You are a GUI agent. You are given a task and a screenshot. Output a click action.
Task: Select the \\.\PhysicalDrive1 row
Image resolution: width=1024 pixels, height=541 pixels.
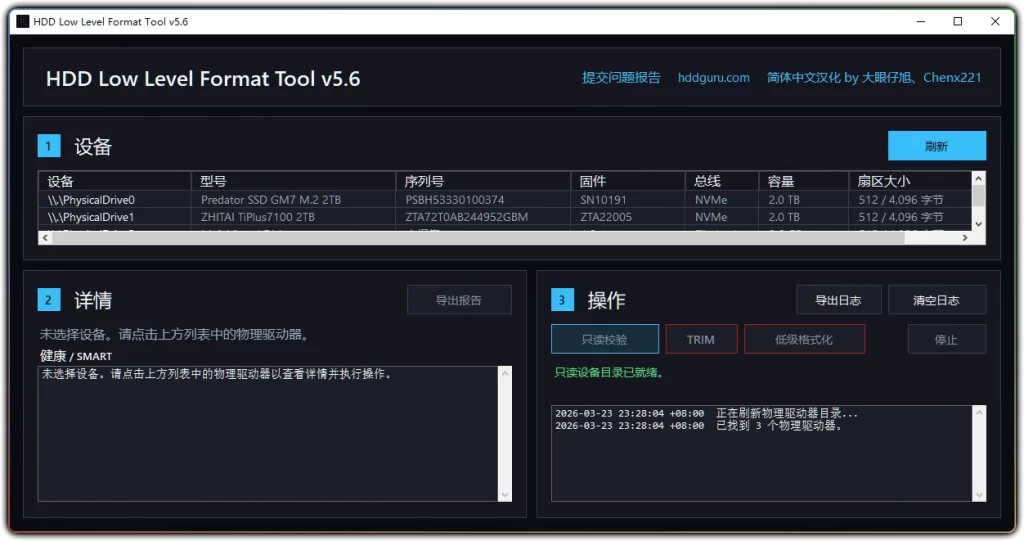pos(505,217)
